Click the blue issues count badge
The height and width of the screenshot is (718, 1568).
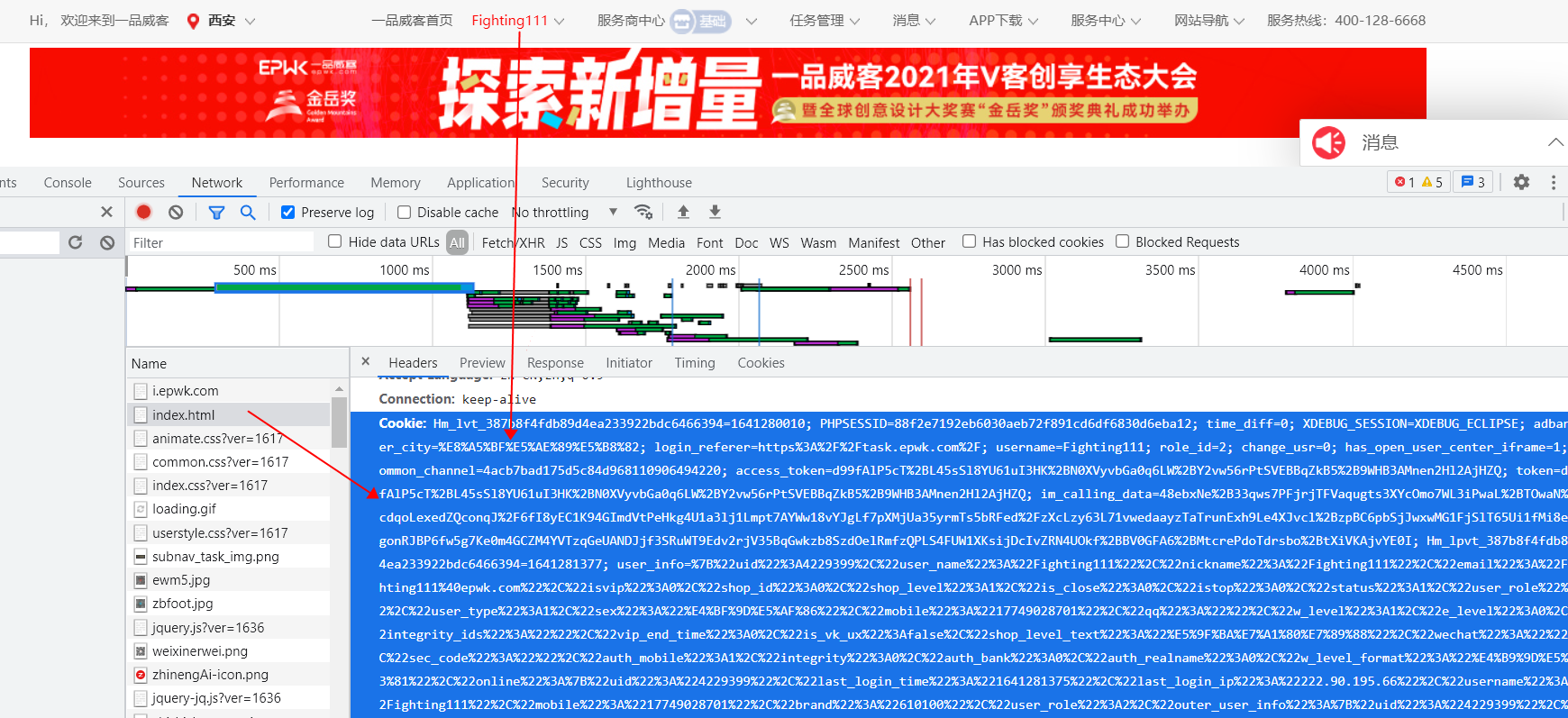(x=1472, y=182)
